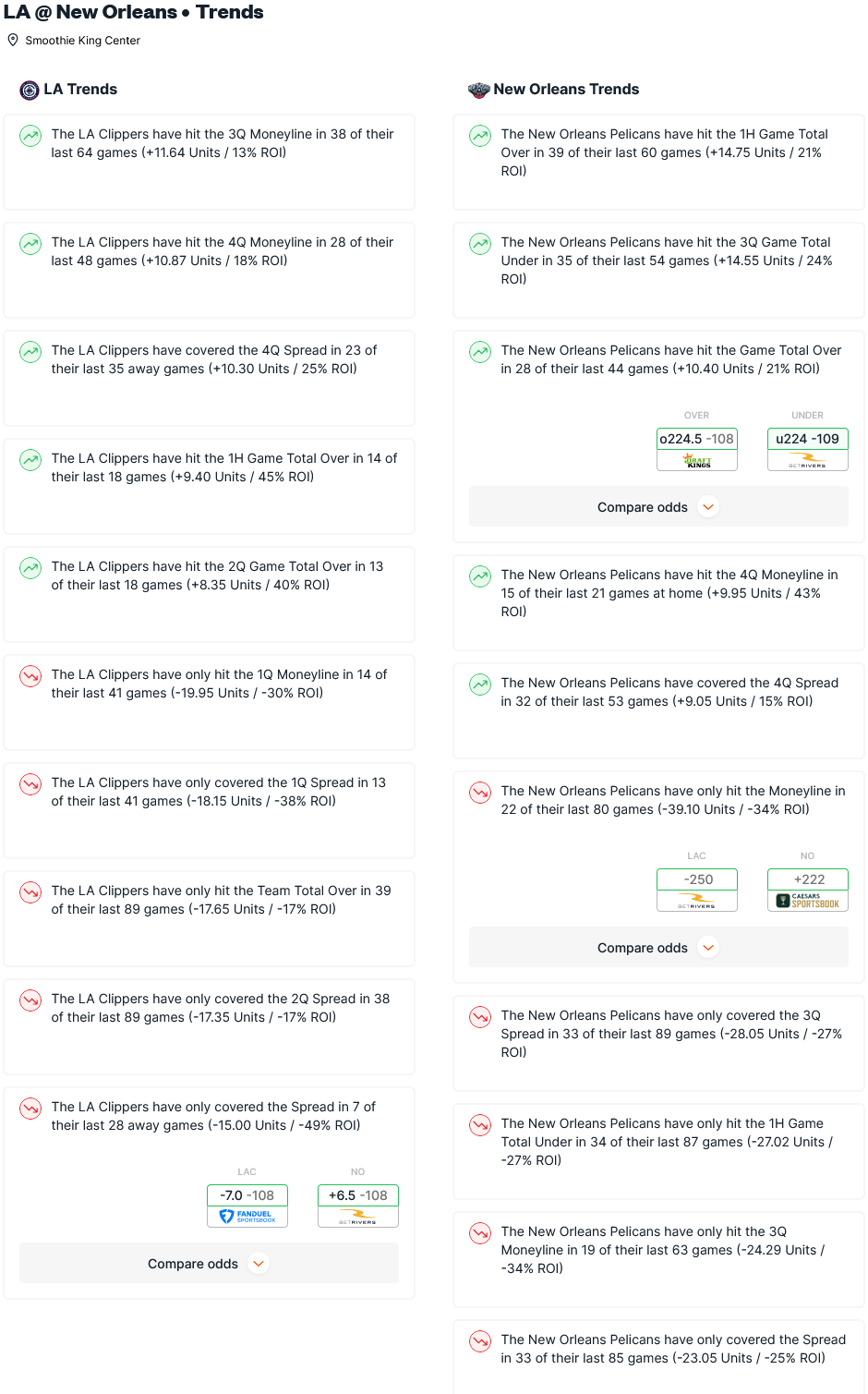Open the Clippers Team Total Over trend card
The image size is (868, 1394).
[209, 918]
